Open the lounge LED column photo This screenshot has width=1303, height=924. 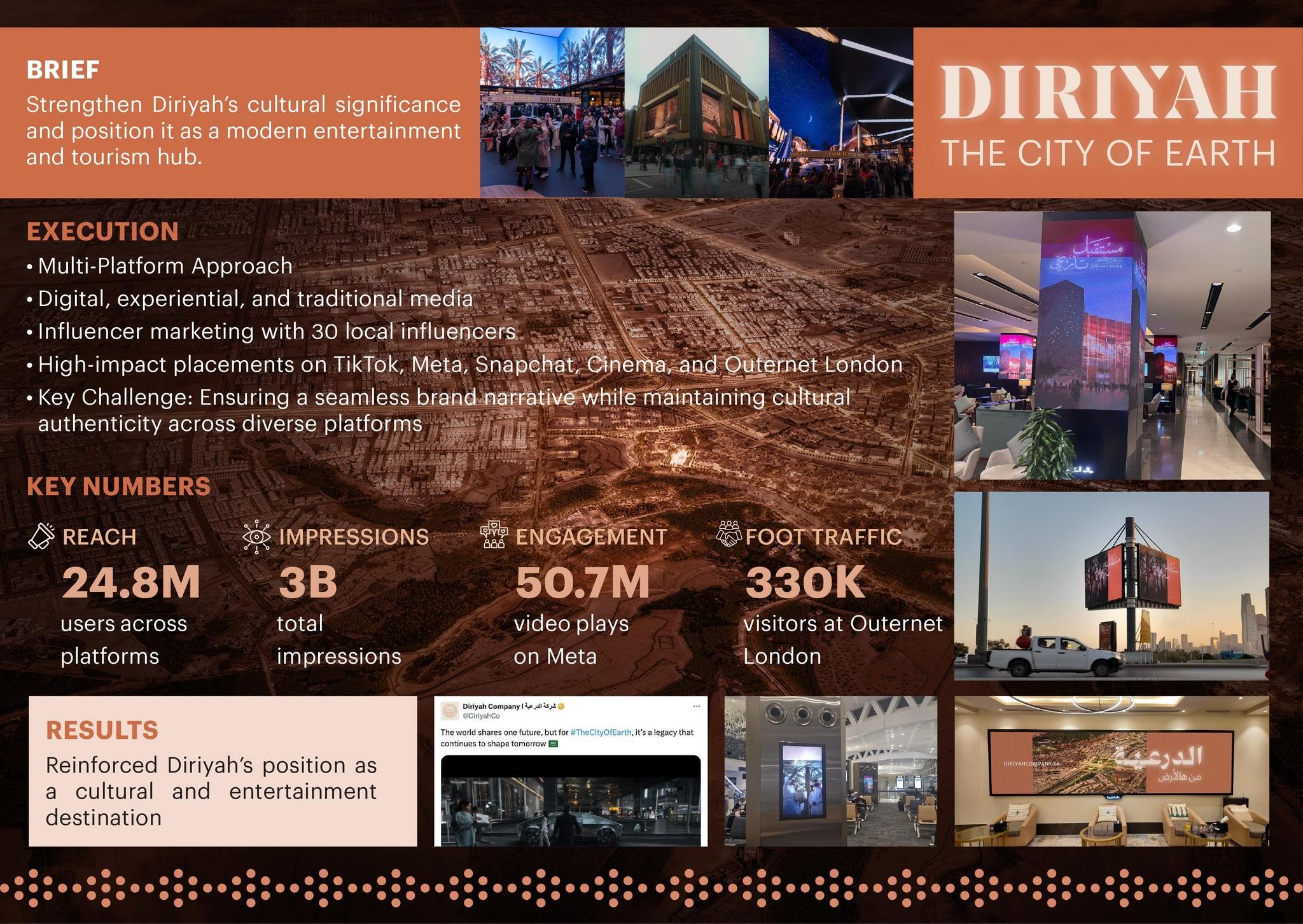1111,346
